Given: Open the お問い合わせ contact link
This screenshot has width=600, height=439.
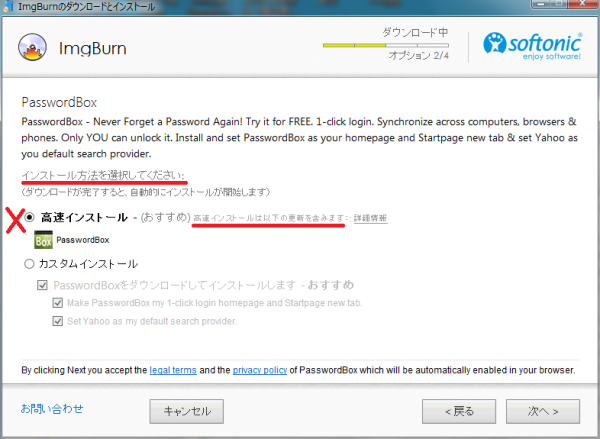Looking at the screenshot, I should [x=52, y=409].
